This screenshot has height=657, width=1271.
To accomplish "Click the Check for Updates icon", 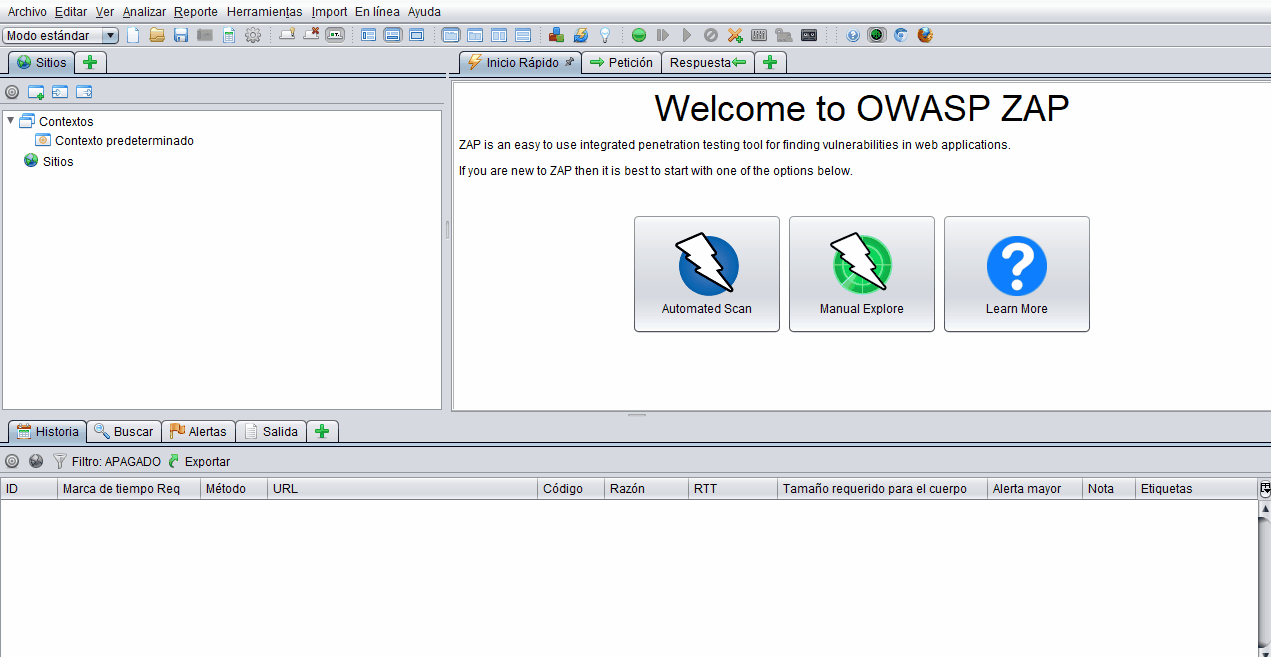I will click(x=581, y=35).
